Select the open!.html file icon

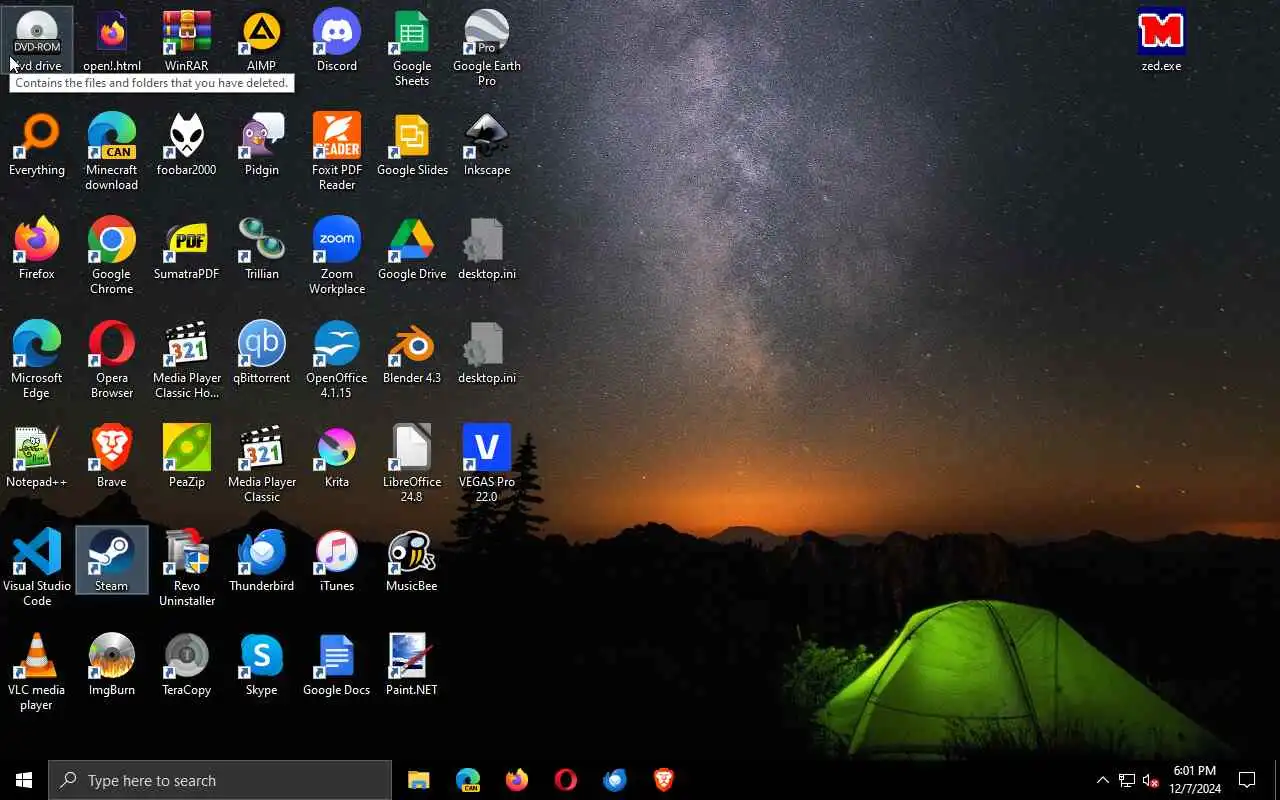tap(112, 41)
